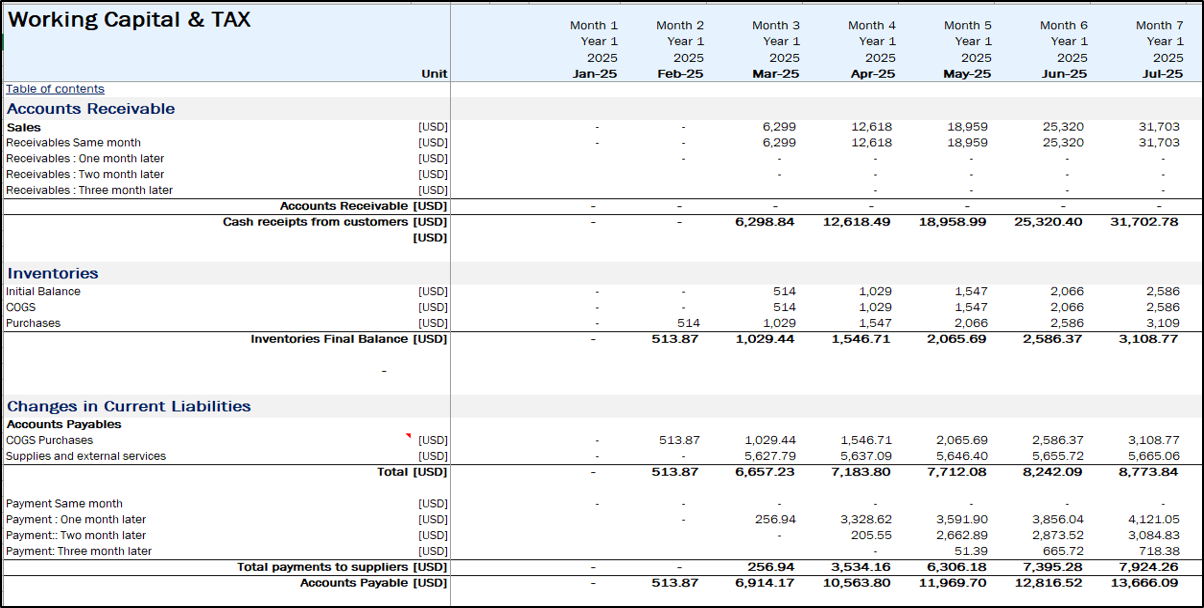
Task: Select the Changes in Current Liabilities heading
Action: [129, 406]
